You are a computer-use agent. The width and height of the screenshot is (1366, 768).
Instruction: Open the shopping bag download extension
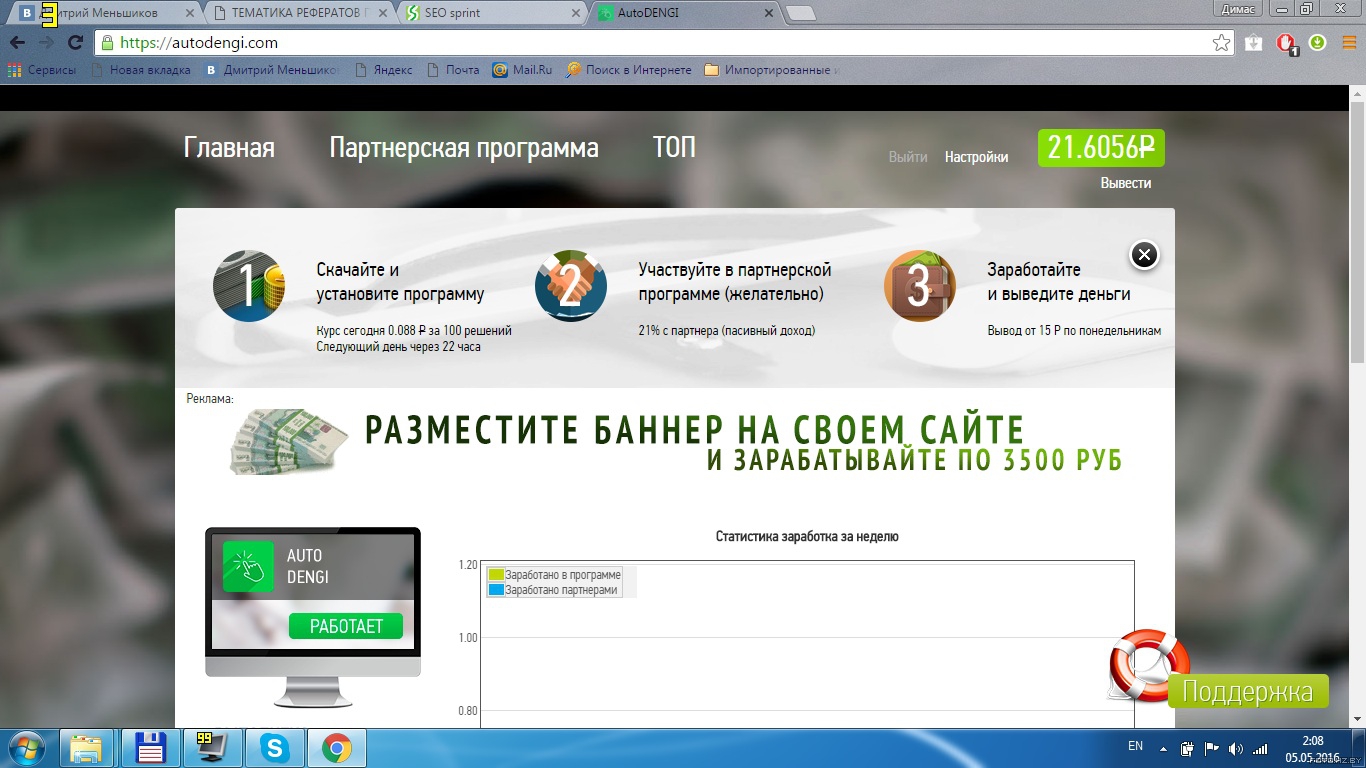(1254, 43)
